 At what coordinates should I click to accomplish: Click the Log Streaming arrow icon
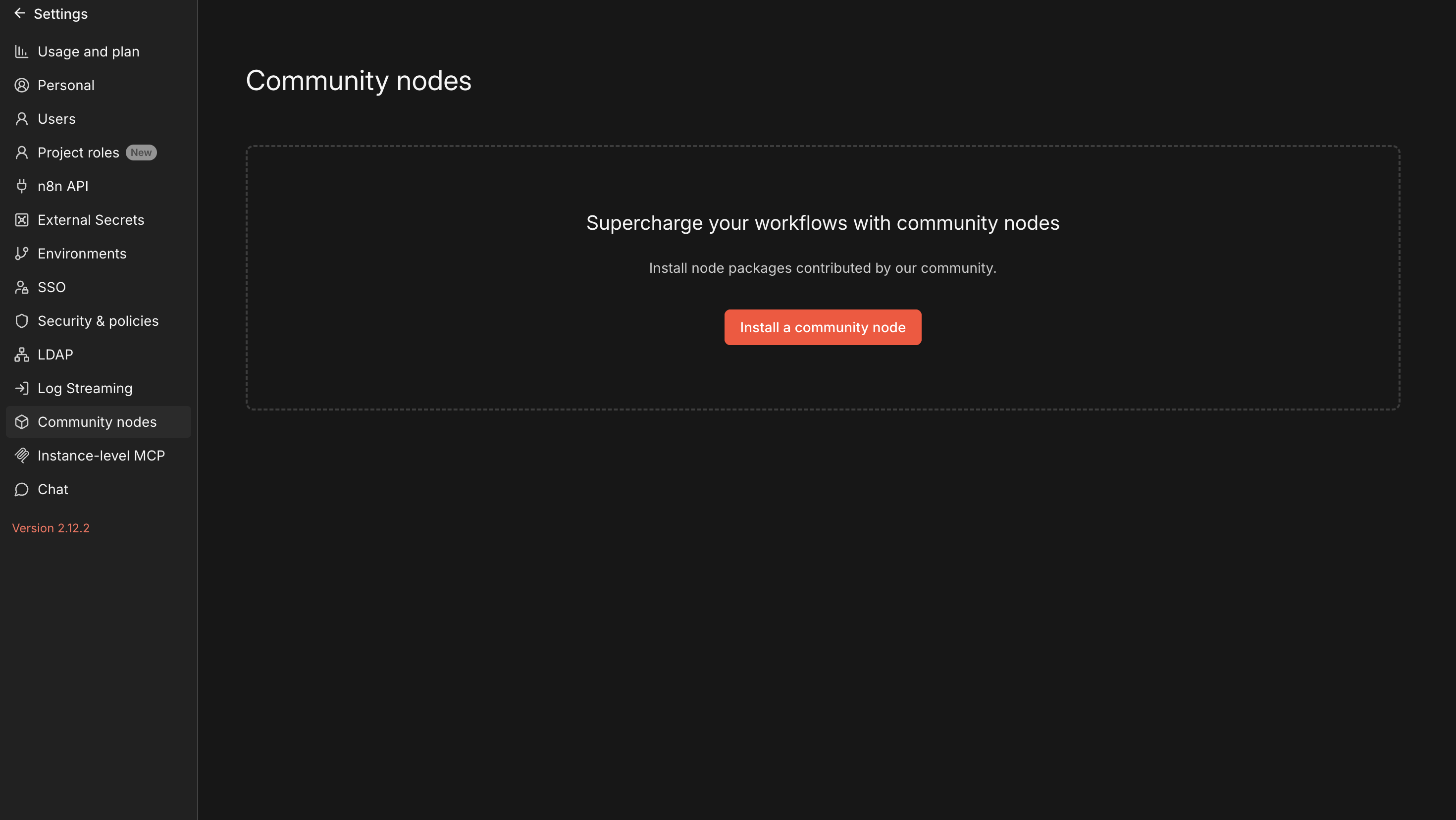pyautogui.click(x=21, y=388)
